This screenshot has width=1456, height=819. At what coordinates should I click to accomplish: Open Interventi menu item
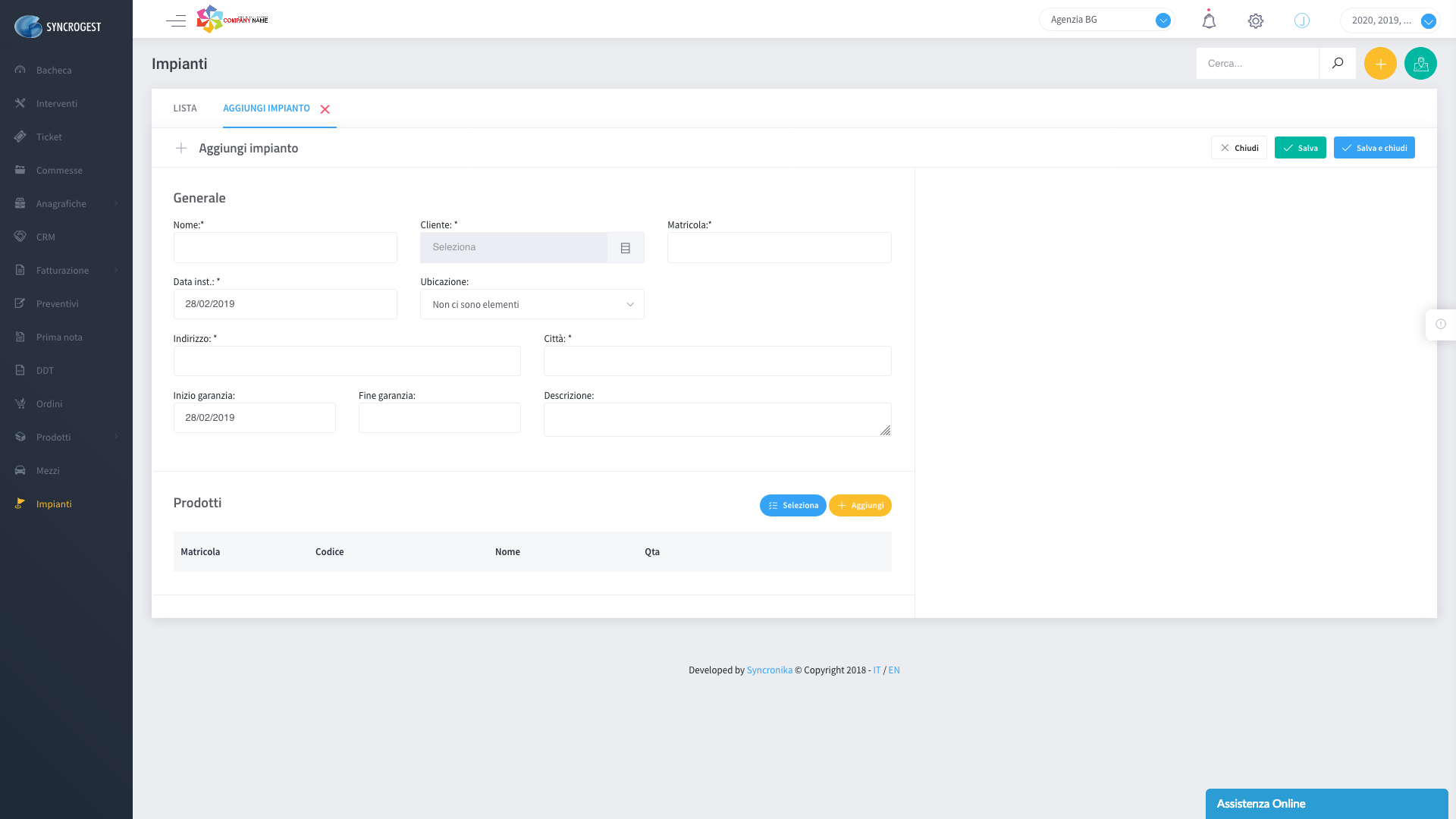click(x=57, y=104)
